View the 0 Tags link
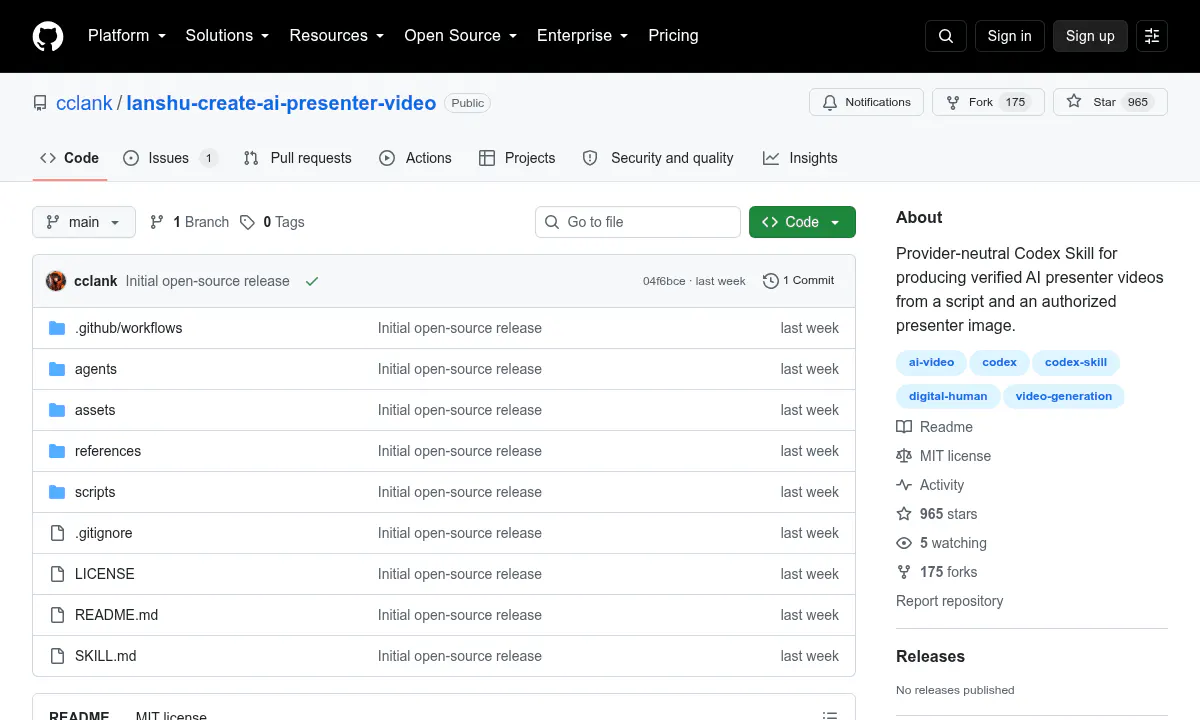1200x720 pixels. 272,222
